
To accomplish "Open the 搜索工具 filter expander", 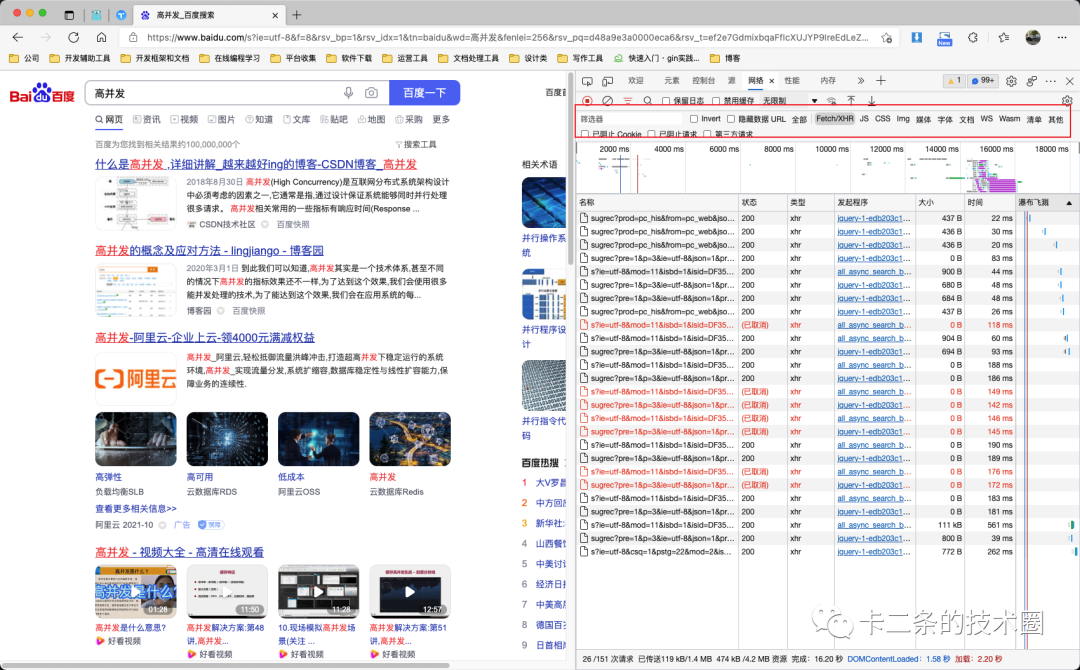I will (416, 145).
